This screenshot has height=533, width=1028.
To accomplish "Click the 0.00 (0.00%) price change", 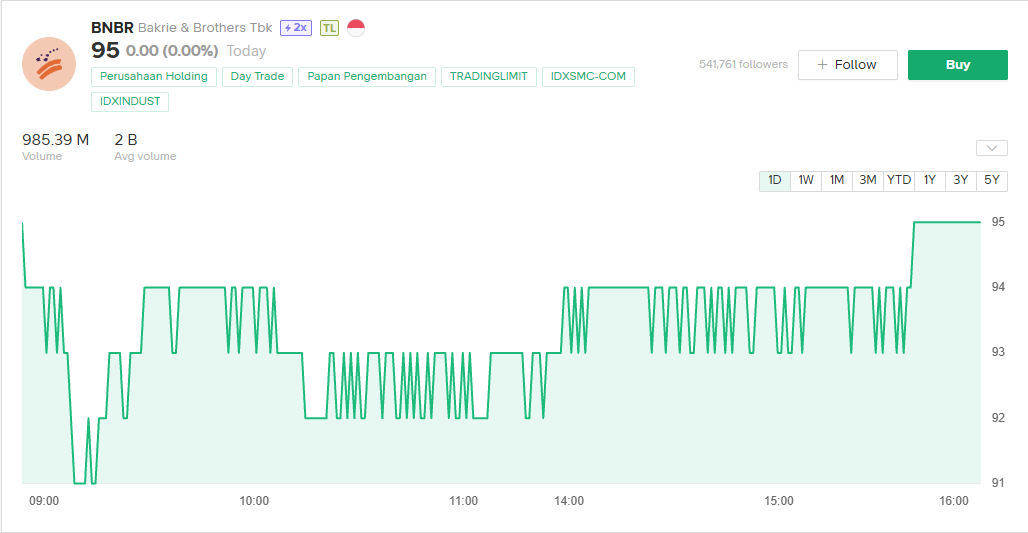I will [172, 51].
